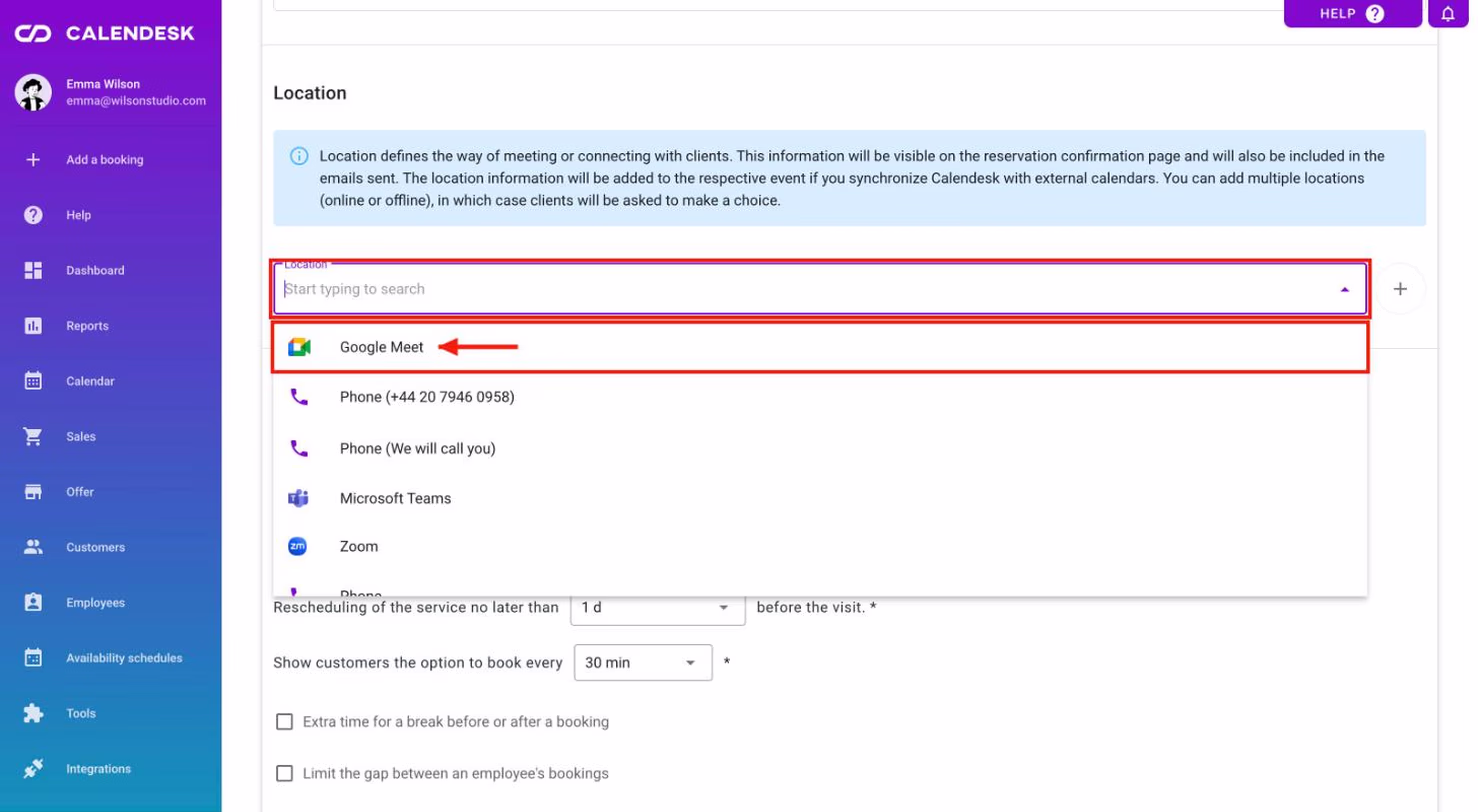The height and width of the screenshot is (812, 1478).
Task: Select Google Meet from the location list
Action: [820, 347]
